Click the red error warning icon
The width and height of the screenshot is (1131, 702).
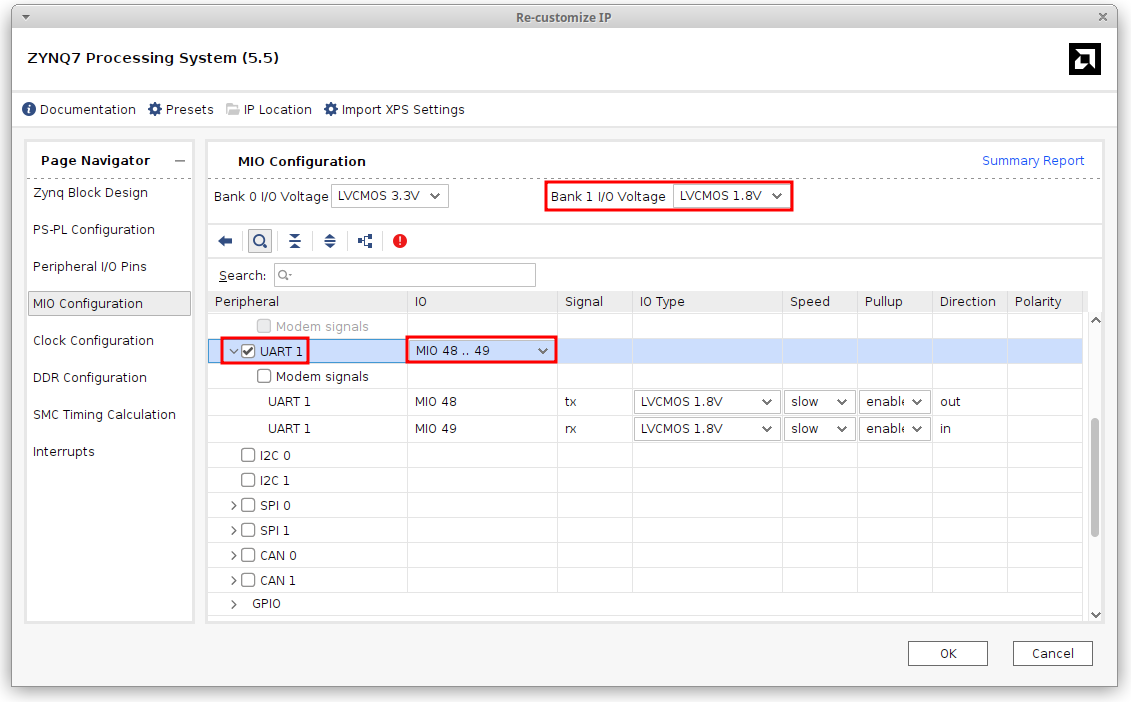point(400,241)
